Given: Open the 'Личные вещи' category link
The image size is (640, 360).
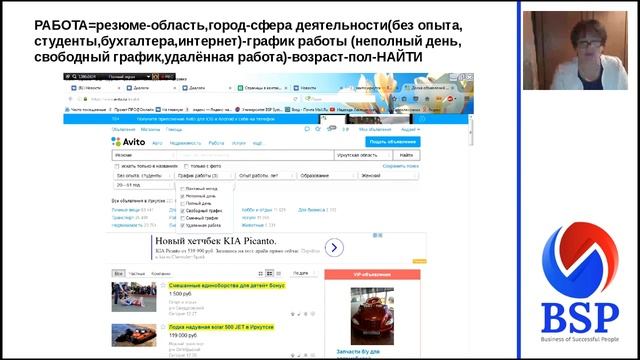Looking at the screenshot, I should (x=126, y=210).
